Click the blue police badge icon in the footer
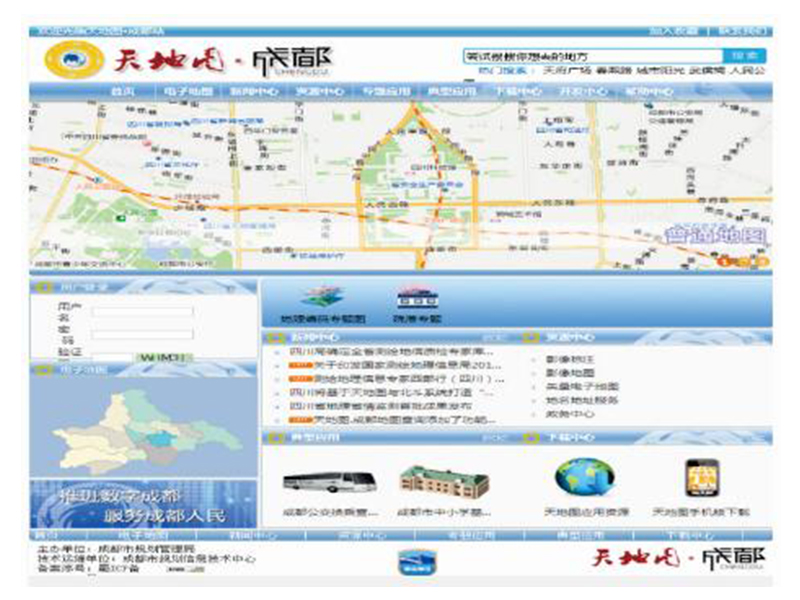This screenshot has width=800, height=600. (417, 562)
